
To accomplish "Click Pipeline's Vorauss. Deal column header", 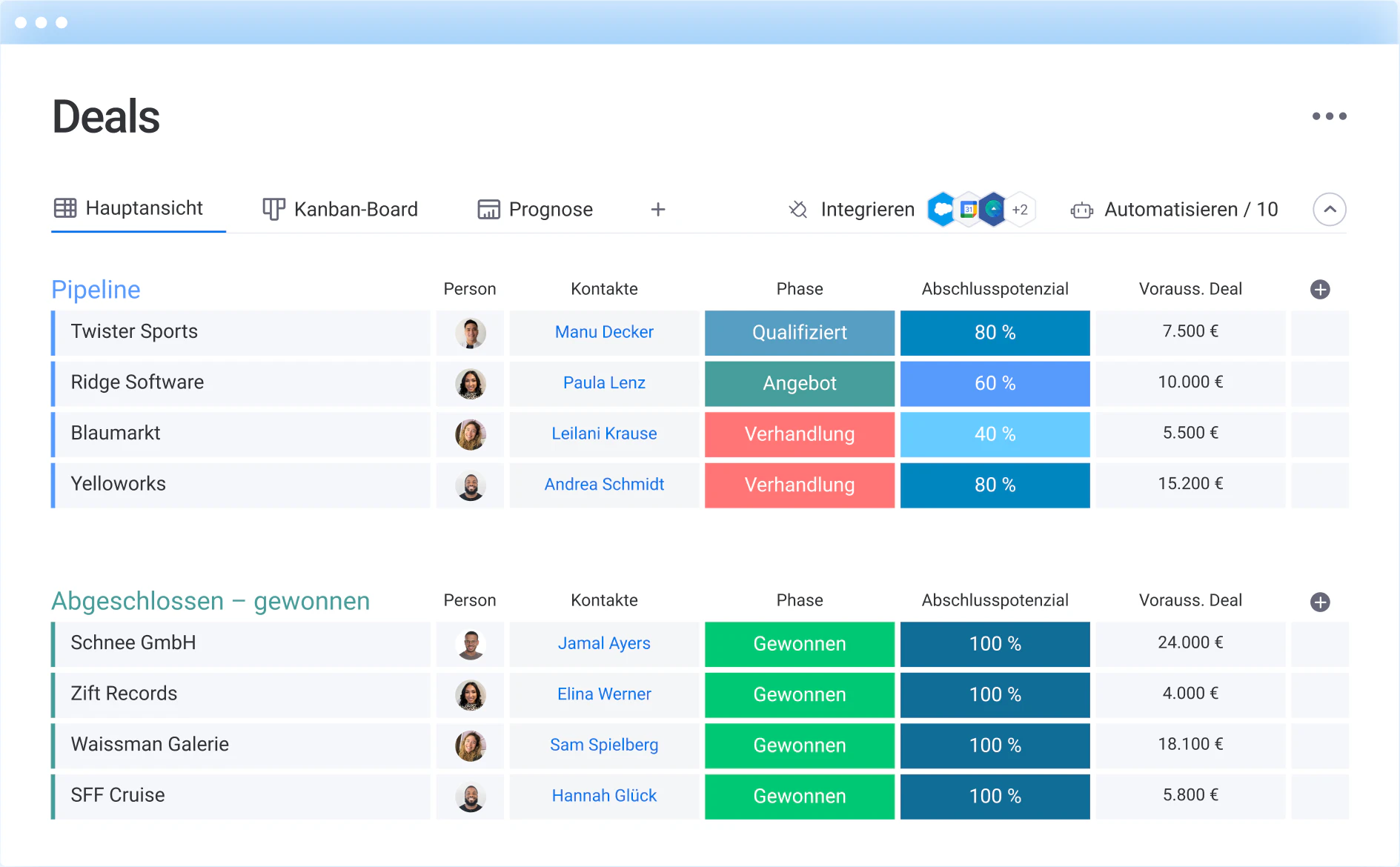I will click(x=1190, y=289).
